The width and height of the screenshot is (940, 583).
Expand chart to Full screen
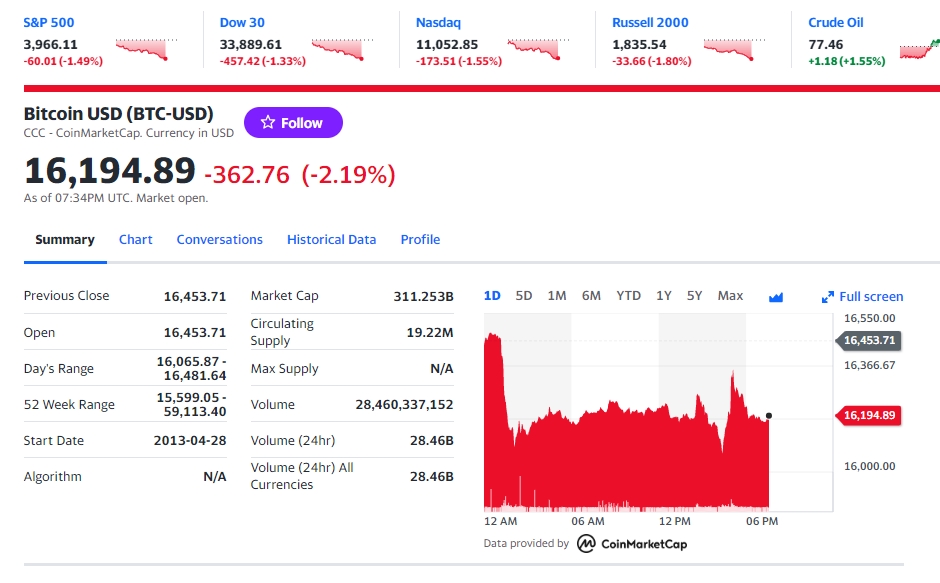[862, 297]
